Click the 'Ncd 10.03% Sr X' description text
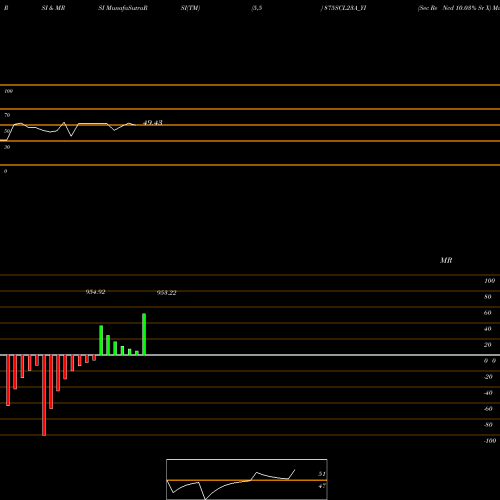Screen dimensions: 500x500 [466, 8]
